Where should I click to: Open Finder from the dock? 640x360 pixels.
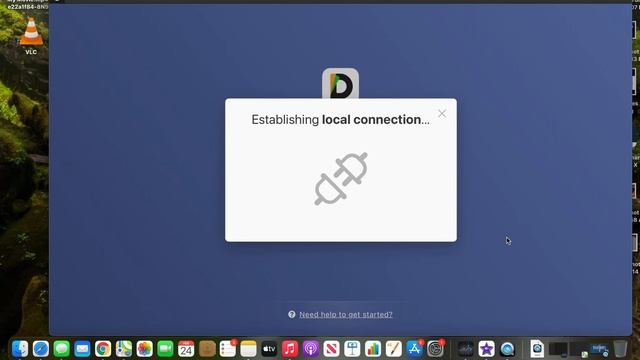click(x=20, y=349)
